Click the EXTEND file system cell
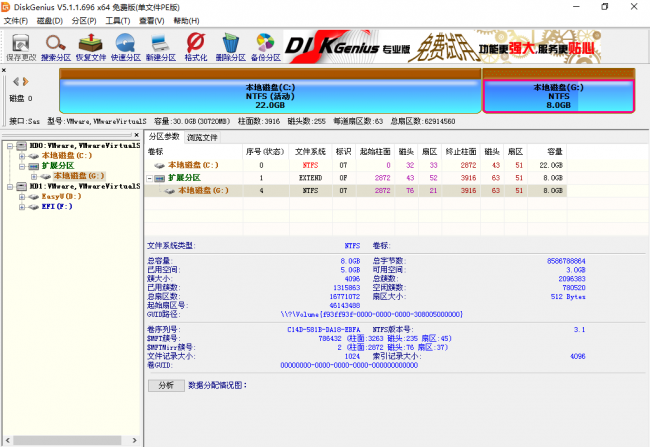Image resolution: width=650 pixels, height=447 pixels. (310, 178)
